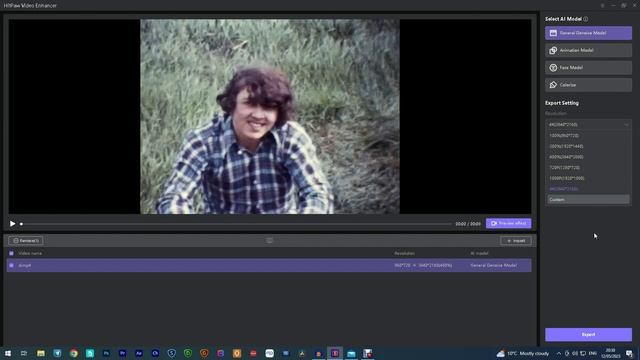Click the Video name column header

point(30,253)
